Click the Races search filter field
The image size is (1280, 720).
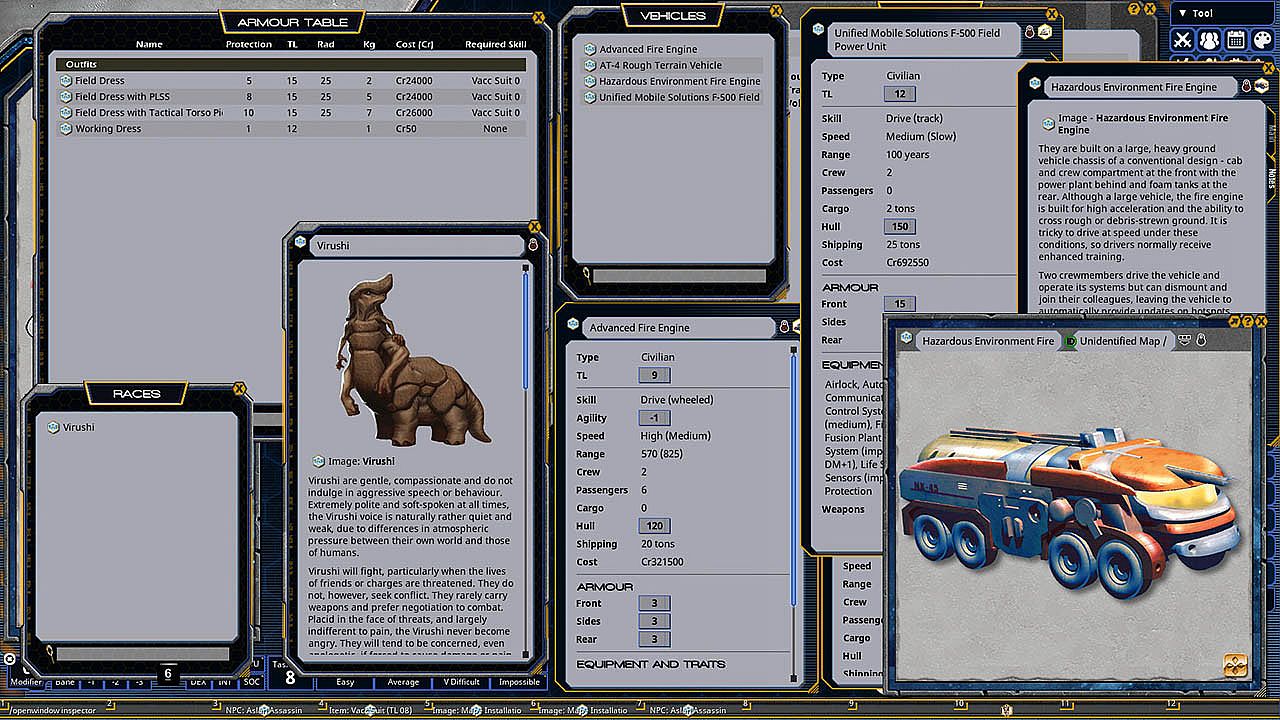point(142,654)
